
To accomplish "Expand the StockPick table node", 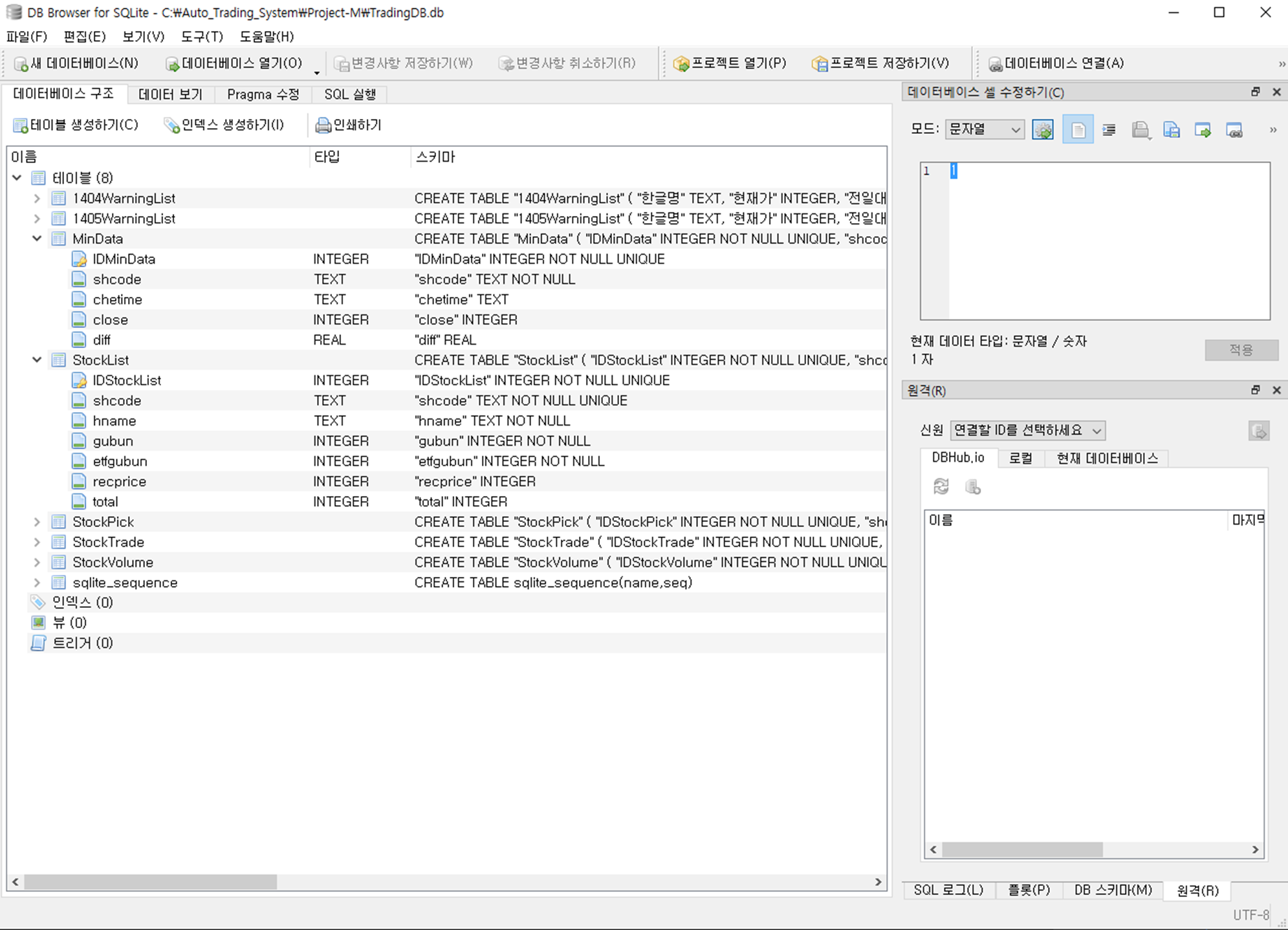I will pos(37,522).
